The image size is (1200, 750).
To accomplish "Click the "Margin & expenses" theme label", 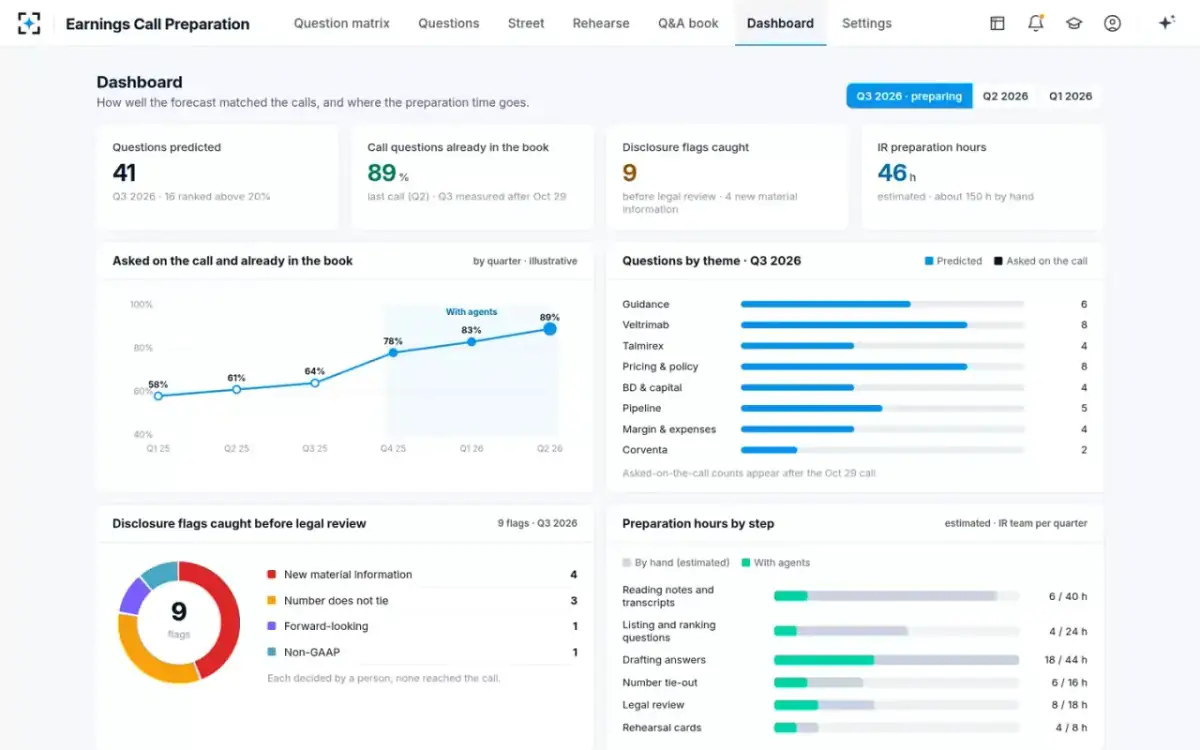I will 669,429.
